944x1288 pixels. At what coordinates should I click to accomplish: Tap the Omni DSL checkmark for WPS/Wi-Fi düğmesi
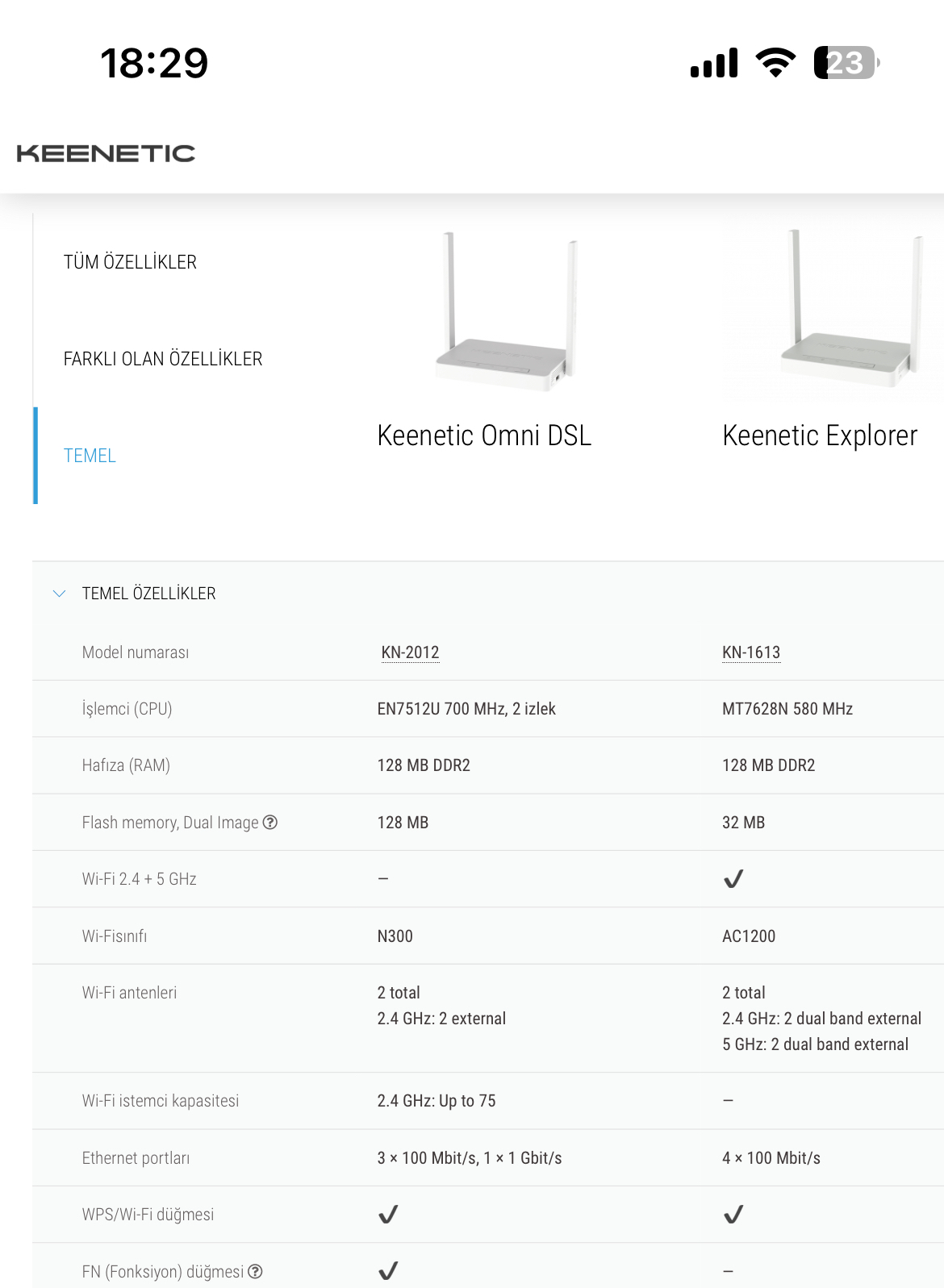coord(388,1215)
